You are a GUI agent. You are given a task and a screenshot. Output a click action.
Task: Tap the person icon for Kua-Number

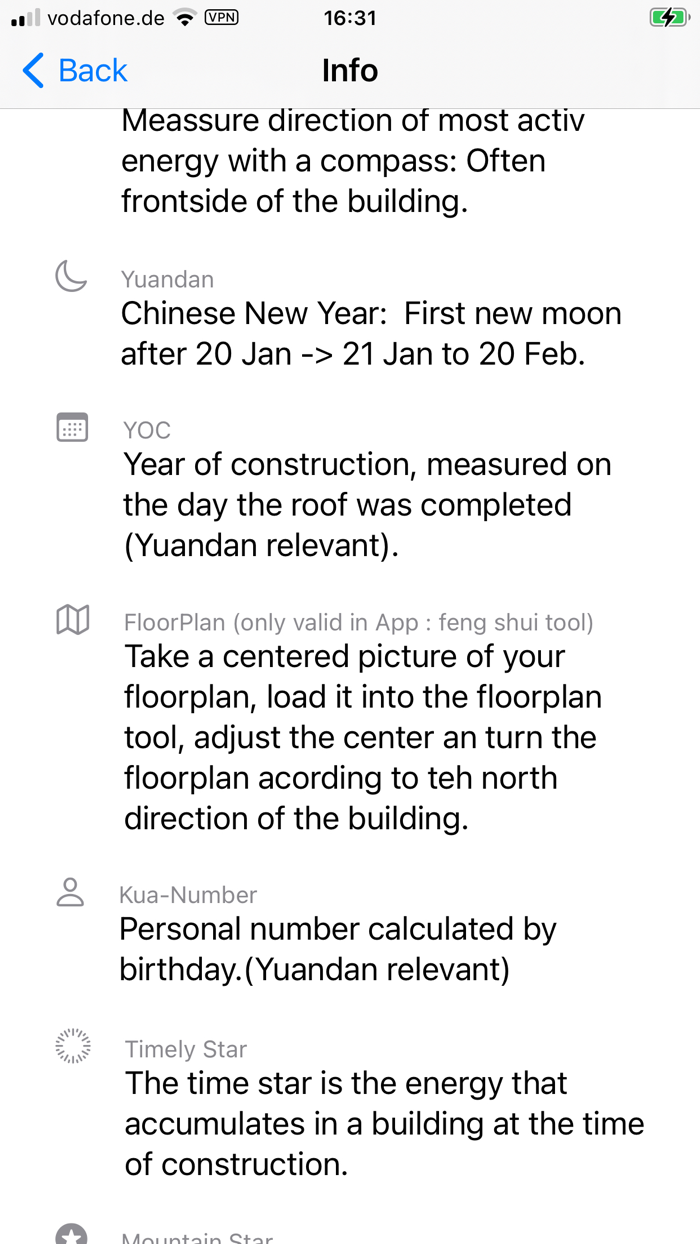pos(70,891)
